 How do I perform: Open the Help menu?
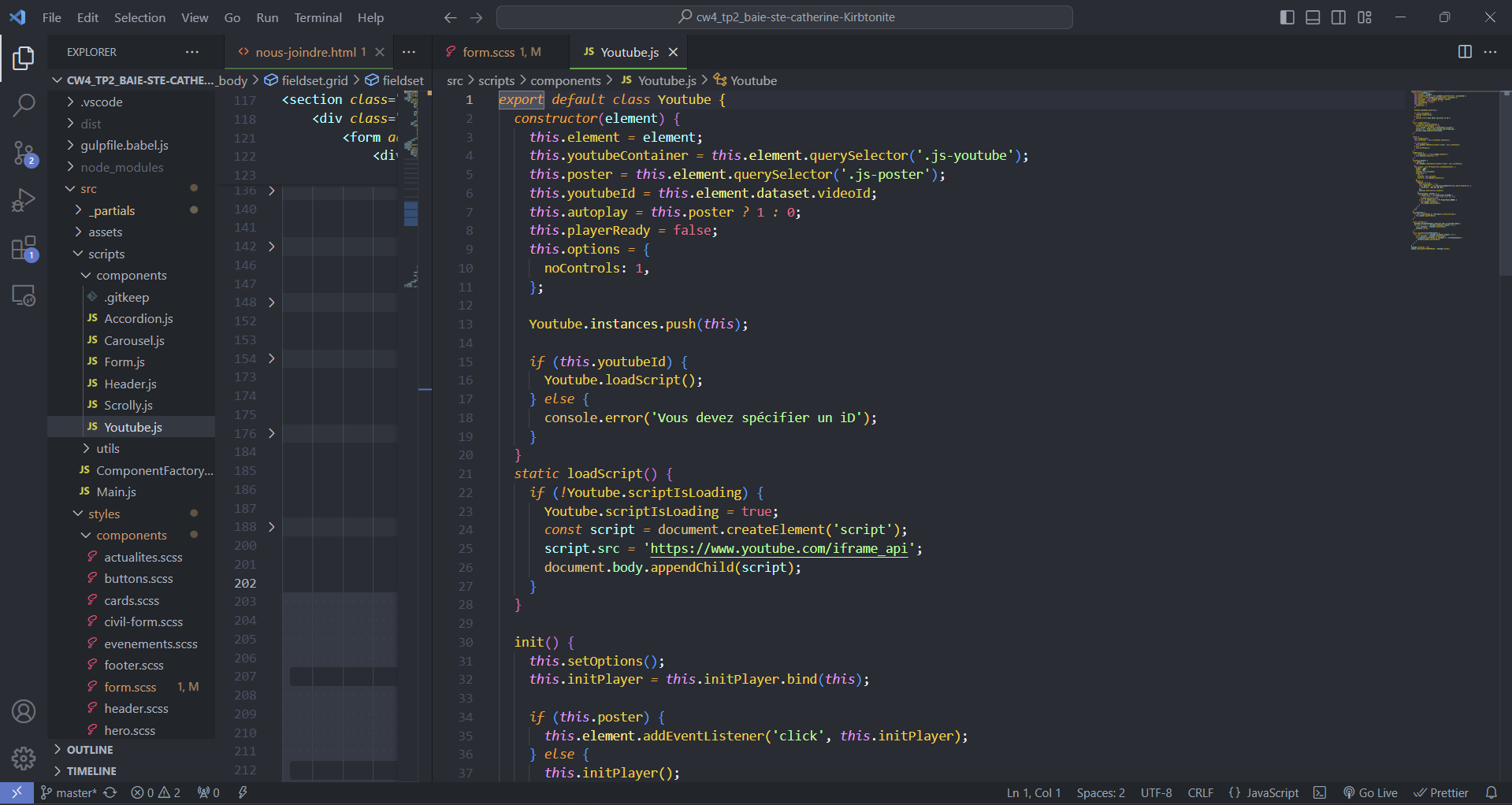pyautogui.click(x=370, y=17)
